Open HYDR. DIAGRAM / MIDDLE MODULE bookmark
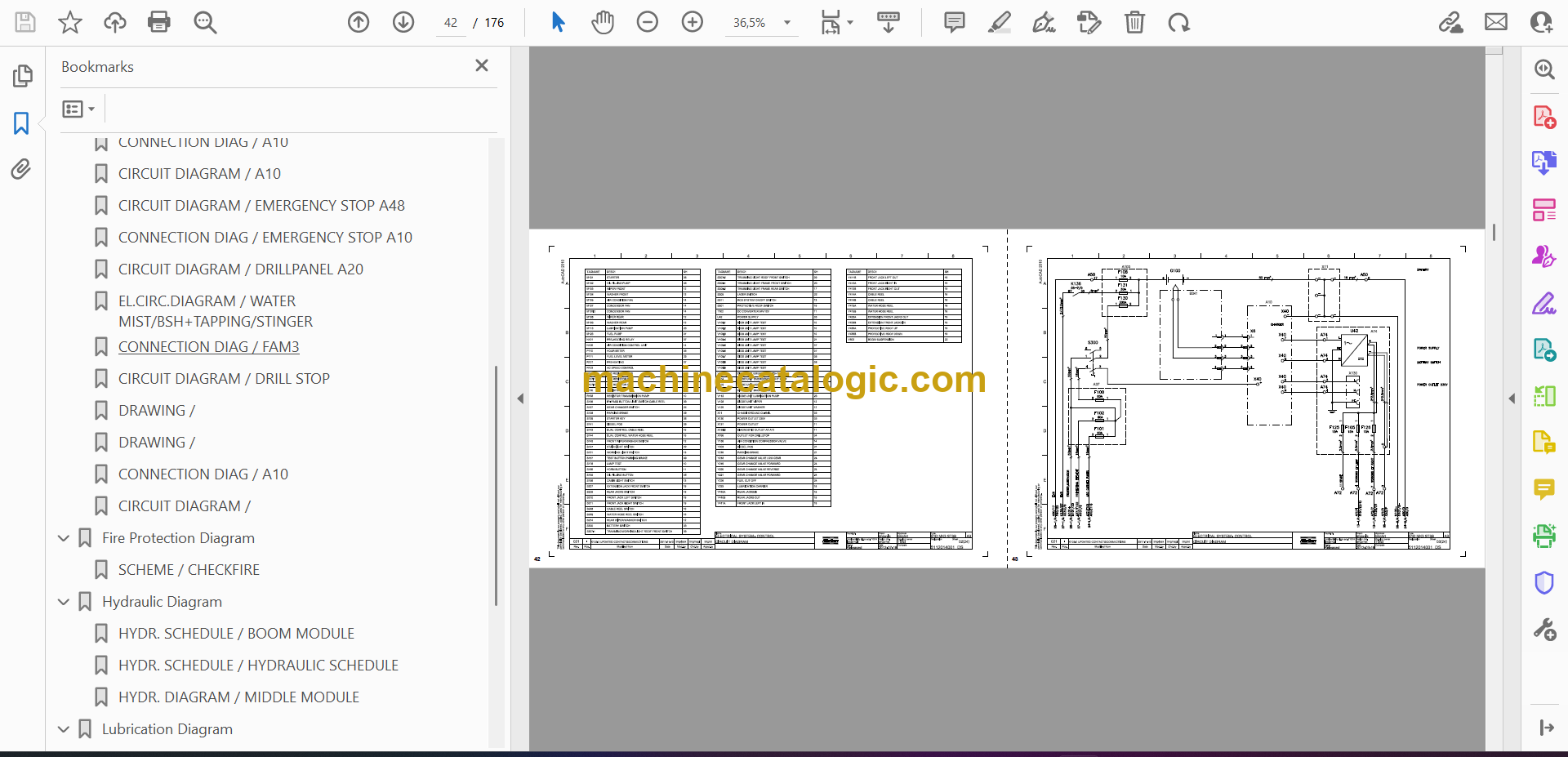This screenshot has height=757, width=1568. click(x=238, y=697)
